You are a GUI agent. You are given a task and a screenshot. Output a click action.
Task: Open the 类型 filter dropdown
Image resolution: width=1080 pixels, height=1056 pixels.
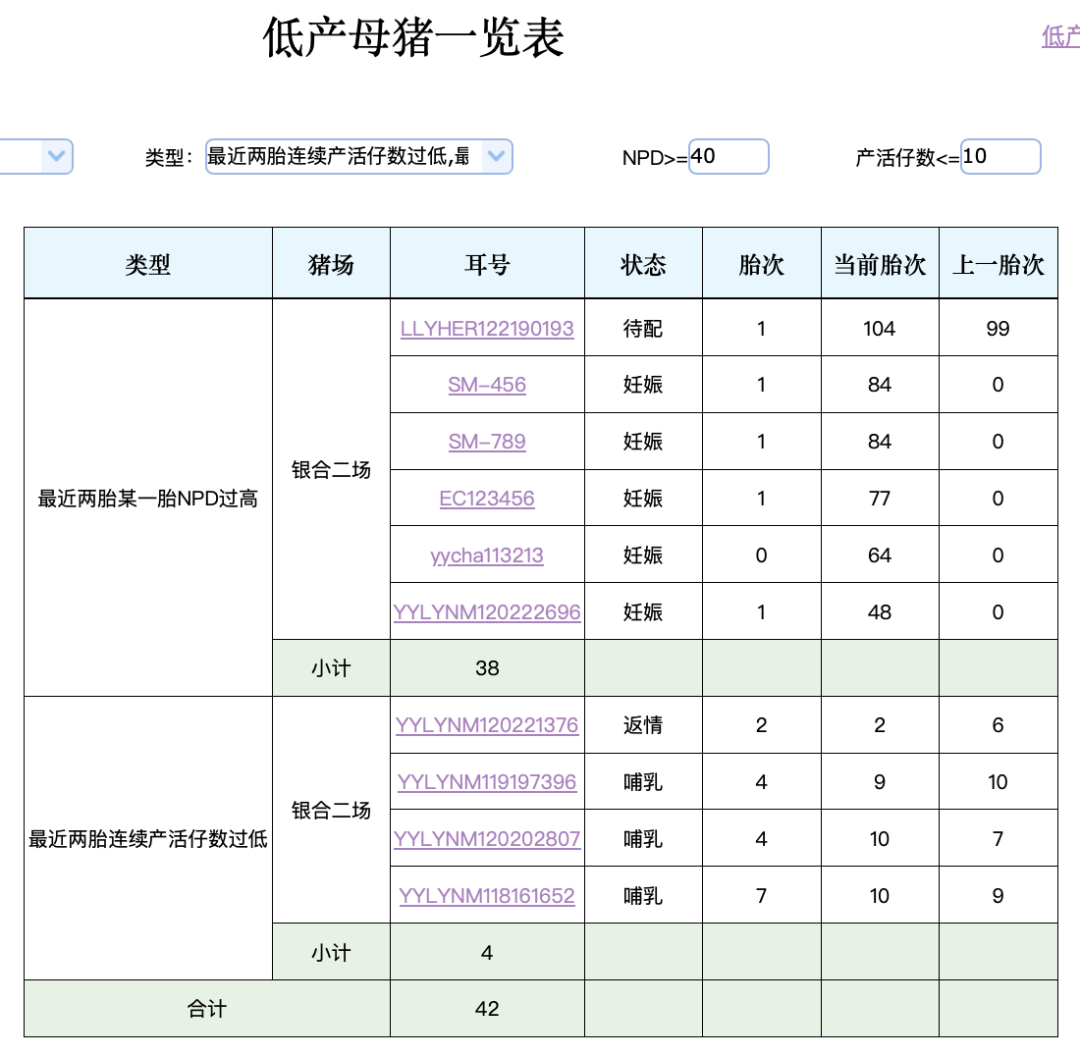(x=359, y=157)
